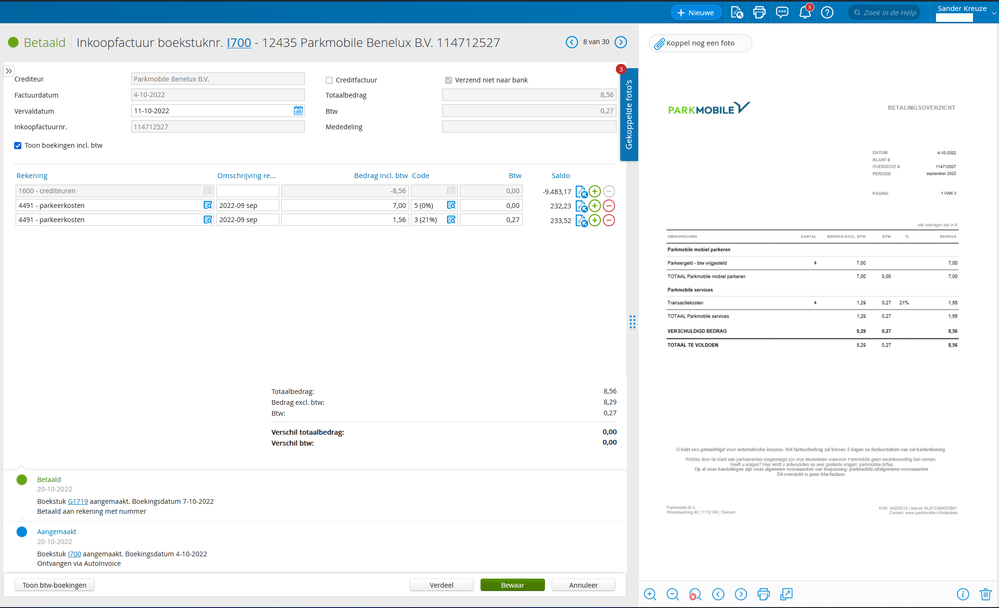Click the green Bewaar button
The width and height of the screenshot is (999, 608).
pos(512,585)
